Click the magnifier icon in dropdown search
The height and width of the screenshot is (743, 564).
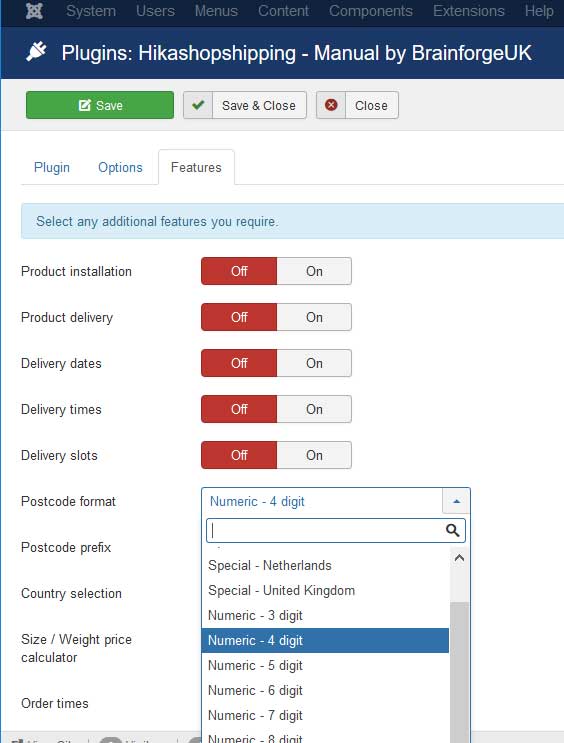[453, 530]
